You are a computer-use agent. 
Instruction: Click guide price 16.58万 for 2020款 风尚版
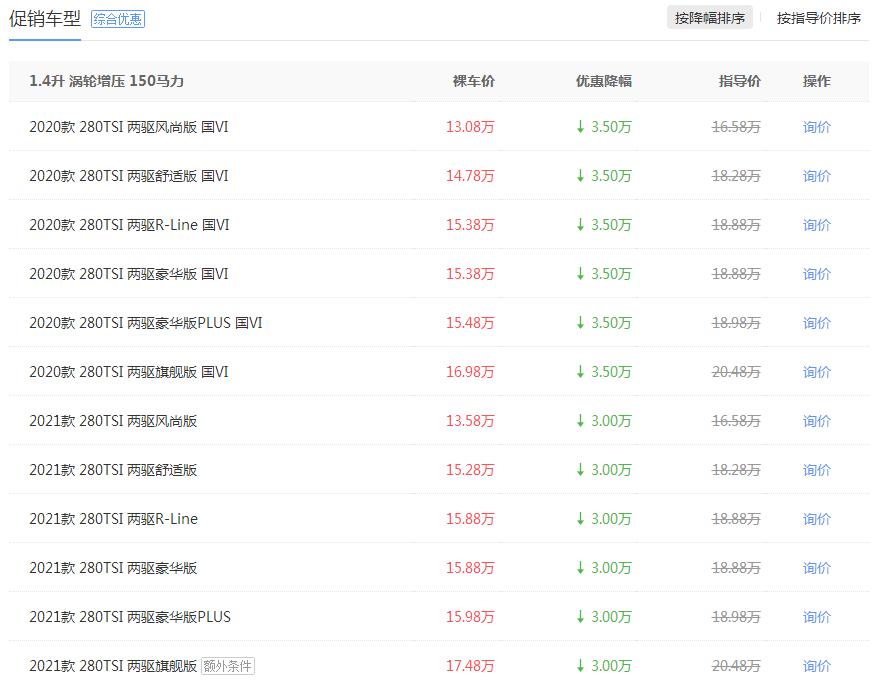click(x=736, y=127)
